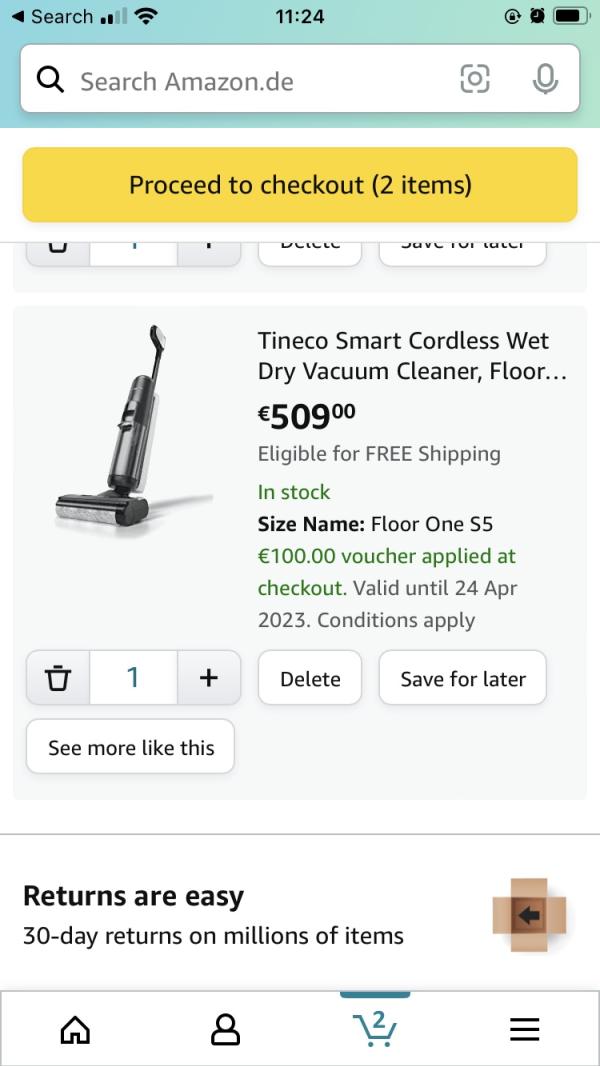600x1066 pixels.
Task: Open the Home tab icon
Action: click(x=75, y=1029)
